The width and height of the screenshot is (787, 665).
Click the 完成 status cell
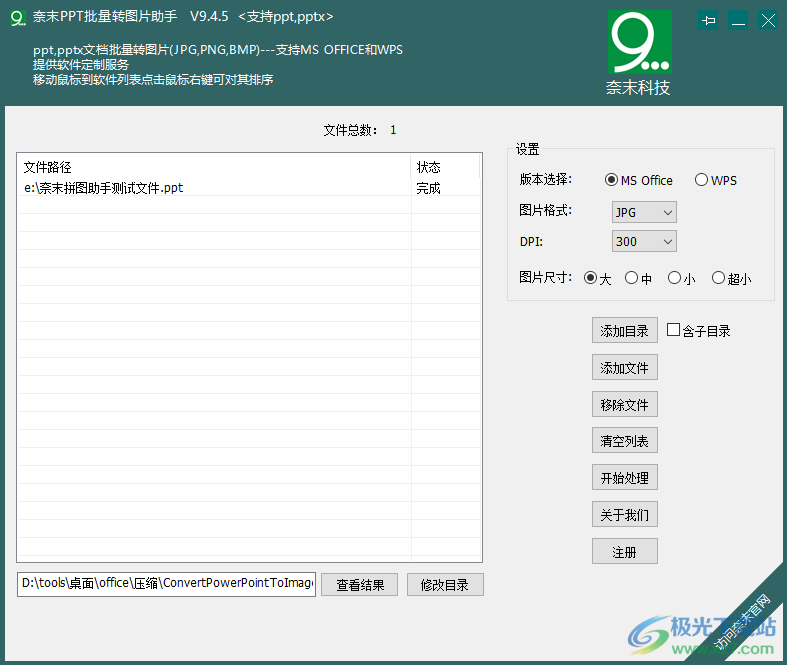click(428, 188)
